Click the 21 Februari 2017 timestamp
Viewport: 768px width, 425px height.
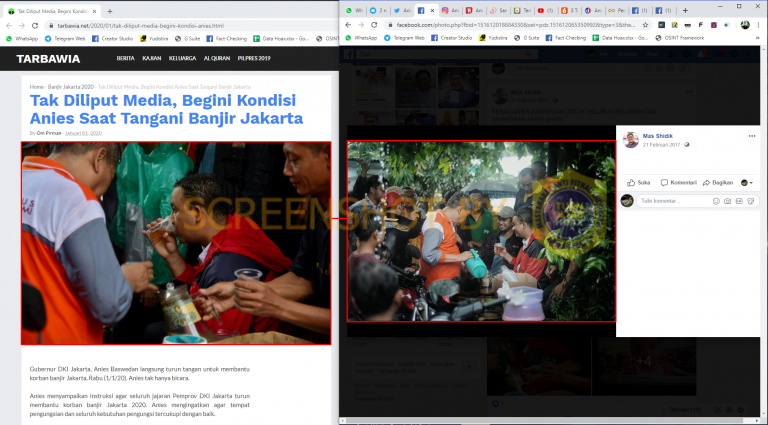(661, 145)
